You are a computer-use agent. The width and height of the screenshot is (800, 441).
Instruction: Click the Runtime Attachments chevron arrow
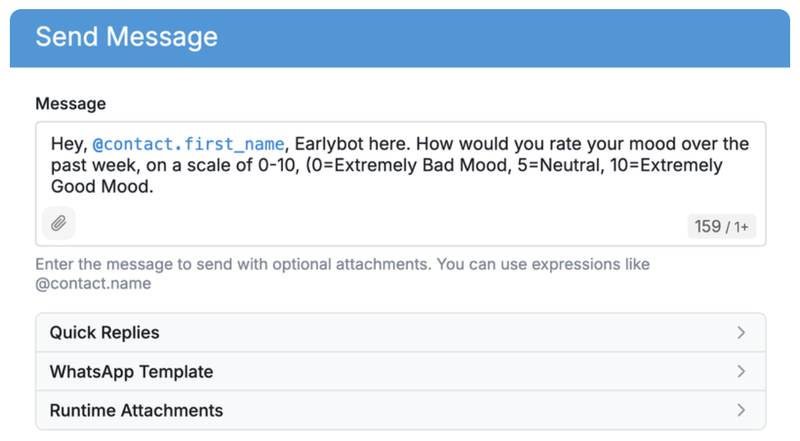[741, 410]
